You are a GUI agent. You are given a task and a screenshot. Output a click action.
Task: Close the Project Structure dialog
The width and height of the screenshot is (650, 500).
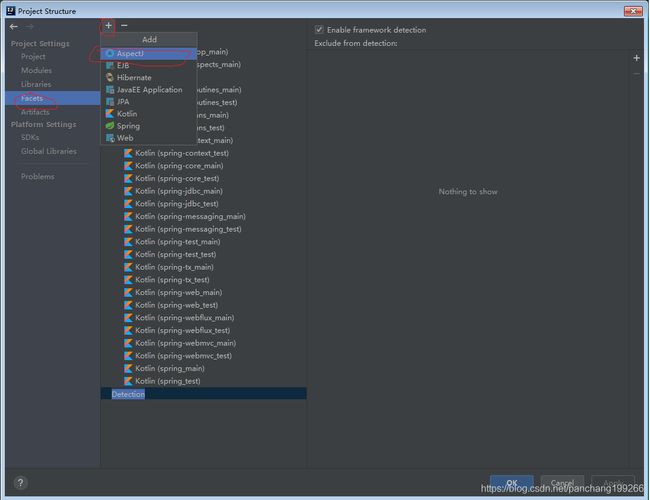(633, 11)
